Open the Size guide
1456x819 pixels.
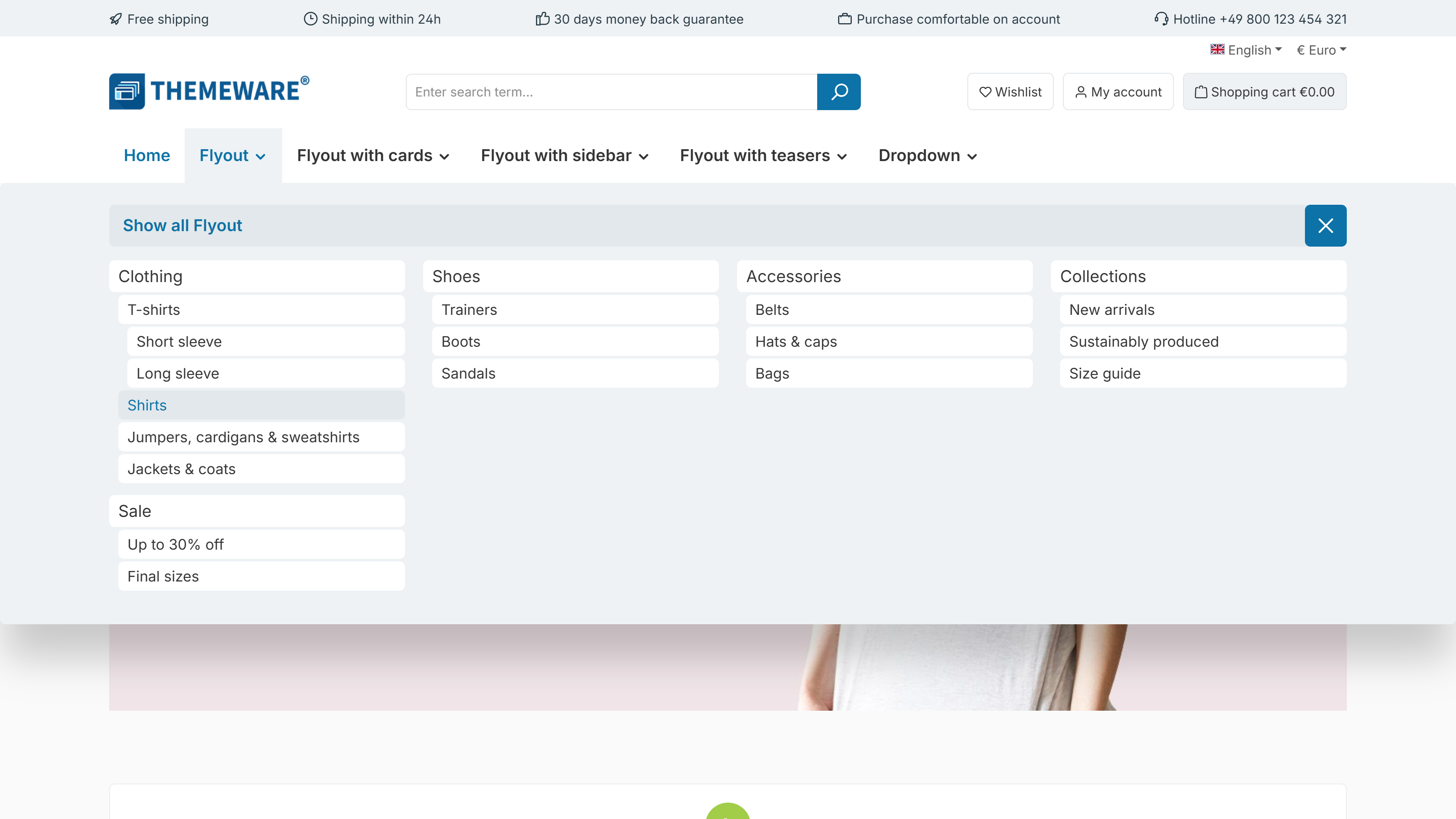click(x=1203, y=374)
